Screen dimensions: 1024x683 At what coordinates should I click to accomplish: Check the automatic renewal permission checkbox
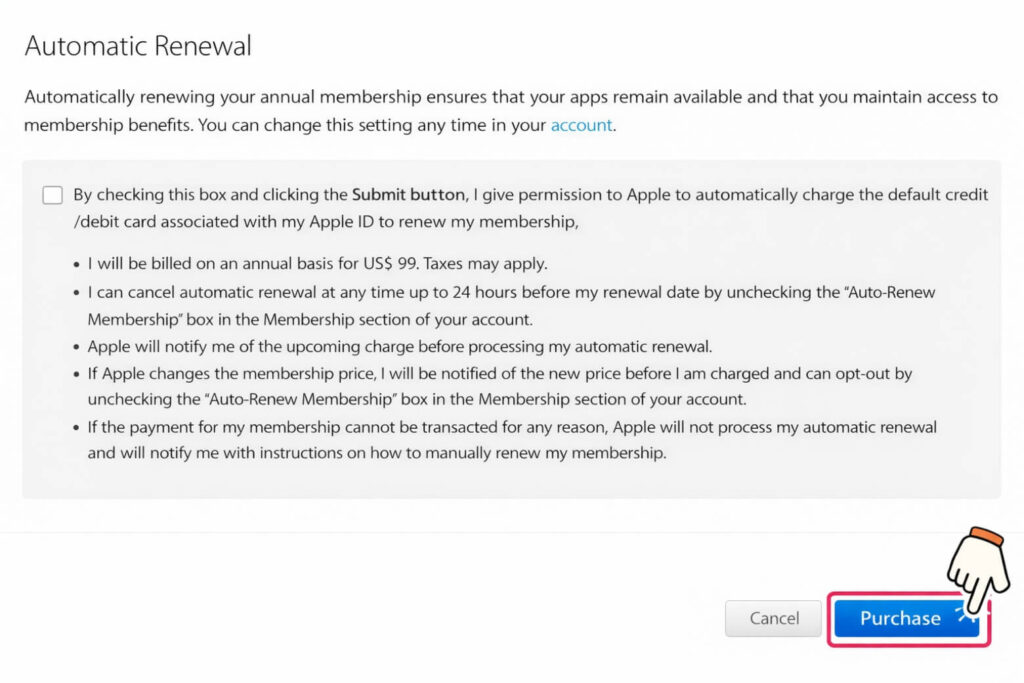click(52, 195)
